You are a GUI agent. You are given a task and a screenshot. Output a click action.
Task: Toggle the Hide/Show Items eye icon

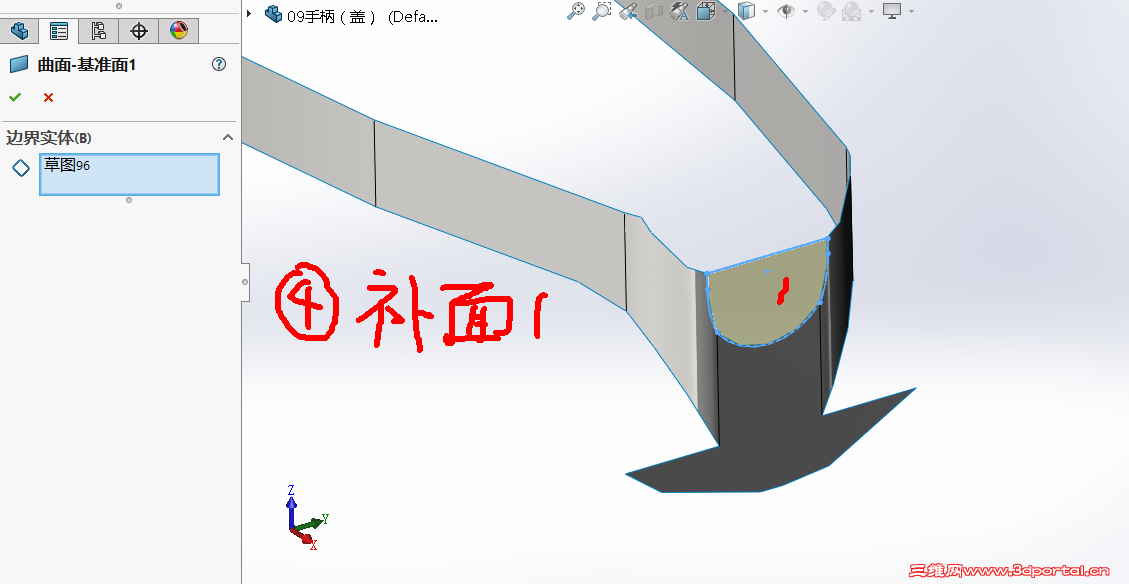788,11
